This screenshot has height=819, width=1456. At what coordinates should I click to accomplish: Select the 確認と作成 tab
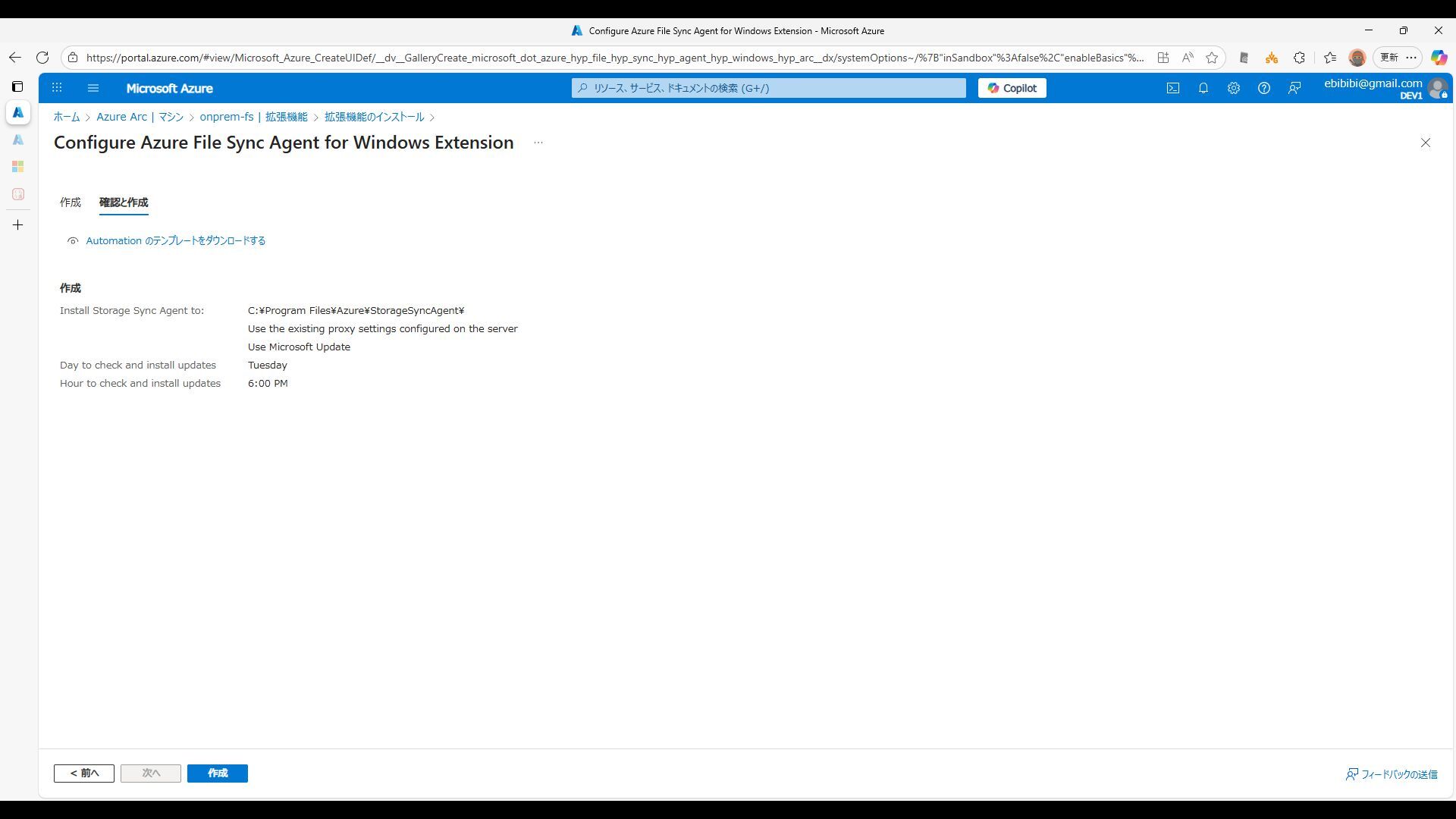pyautogui.click(x=124, y=202)
